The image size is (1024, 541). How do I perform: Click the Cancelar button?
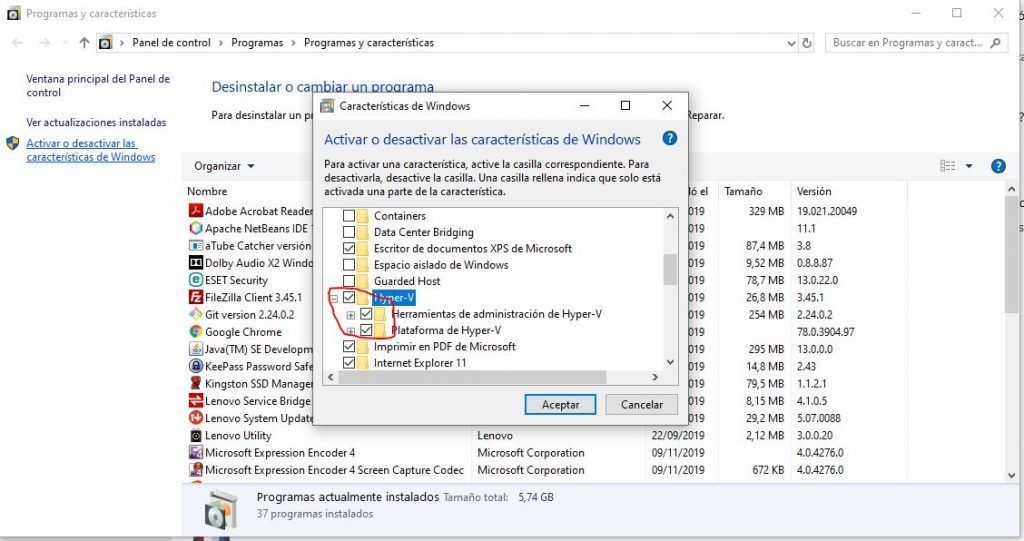pos(641,404)
